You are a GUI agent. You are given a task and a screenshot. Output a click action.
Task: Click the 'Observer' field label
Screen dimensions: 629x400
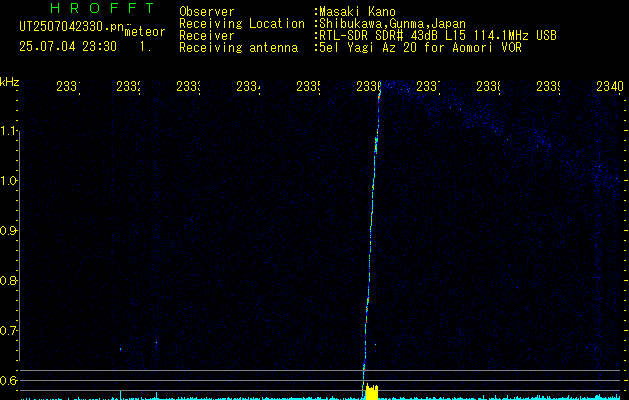[x=207, y=12]
